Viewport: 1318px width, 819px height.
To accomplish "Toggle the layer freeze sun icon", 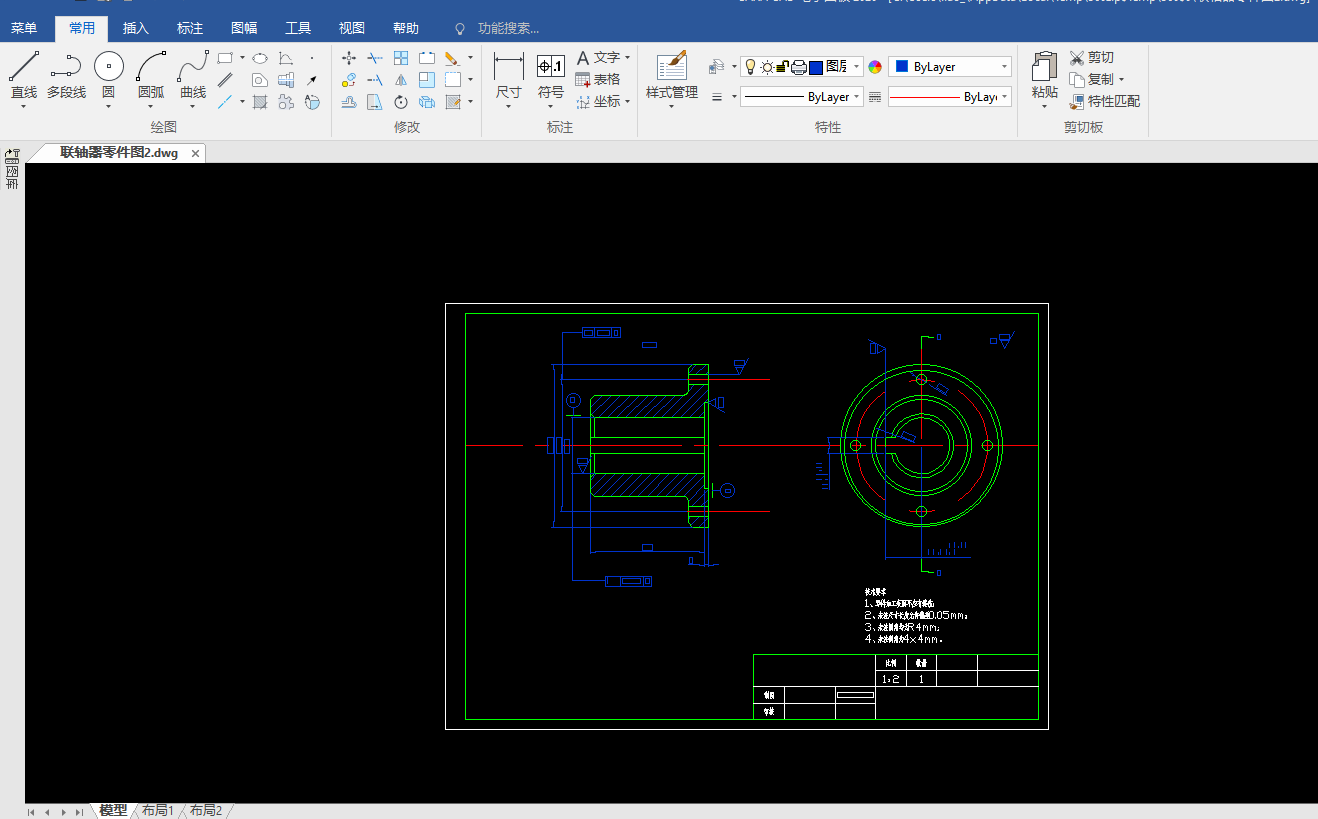I will (x=767, y=67).
